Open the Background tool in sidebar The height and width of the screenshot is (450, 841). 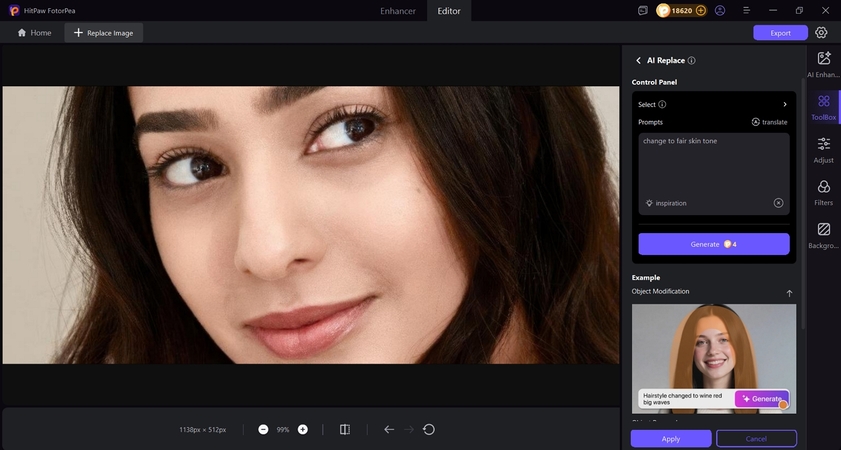tap(824, 235)
